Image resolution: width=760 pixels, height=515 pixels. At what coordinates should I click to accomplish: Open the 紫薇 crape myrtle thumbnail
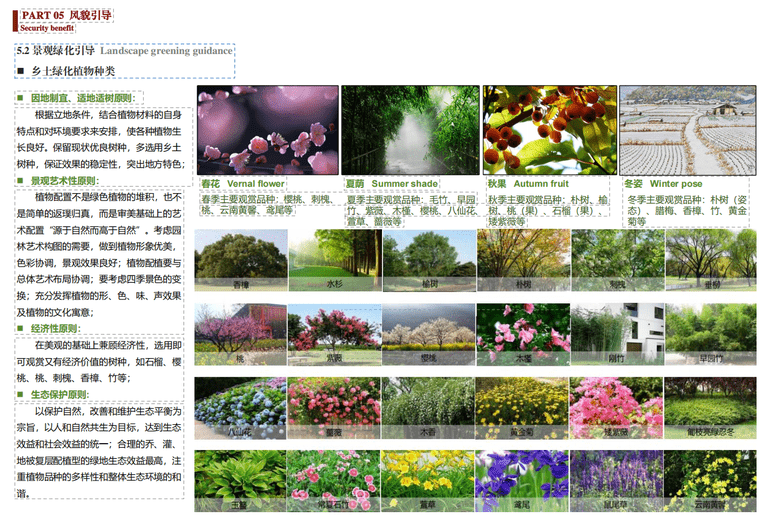(x=334, y=334)
